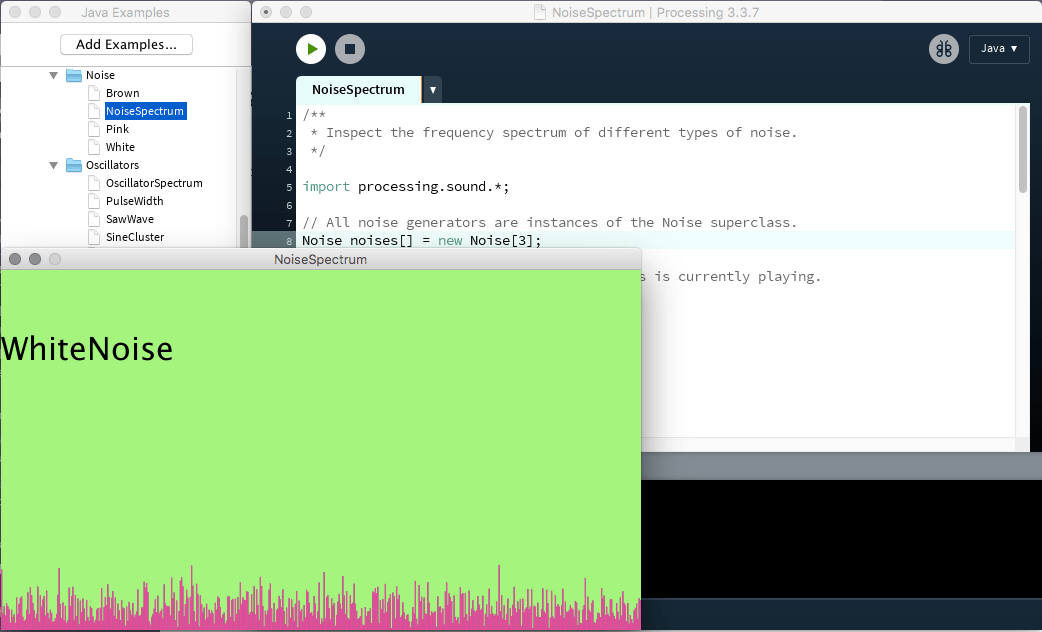Select the White example

tap(120, 146)
